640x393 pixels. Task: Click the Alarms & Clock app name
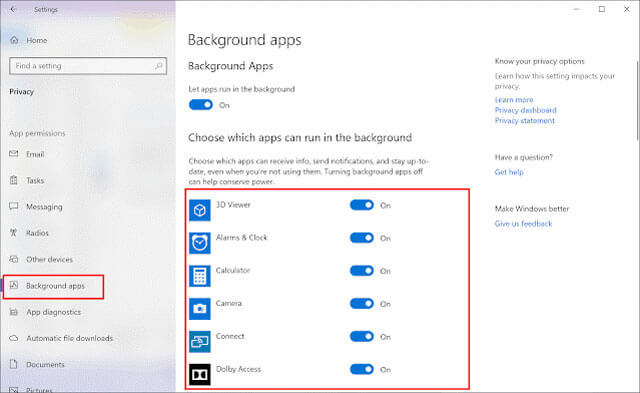pos(241,238)
